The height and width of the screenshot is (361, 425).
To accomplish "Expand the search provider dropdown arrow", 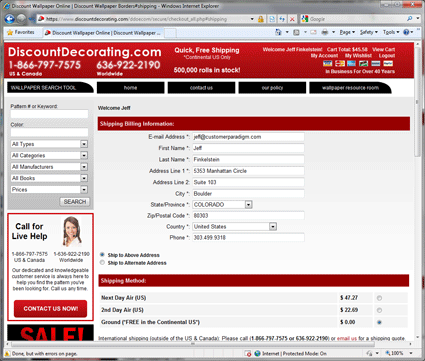I will [418, 19].
